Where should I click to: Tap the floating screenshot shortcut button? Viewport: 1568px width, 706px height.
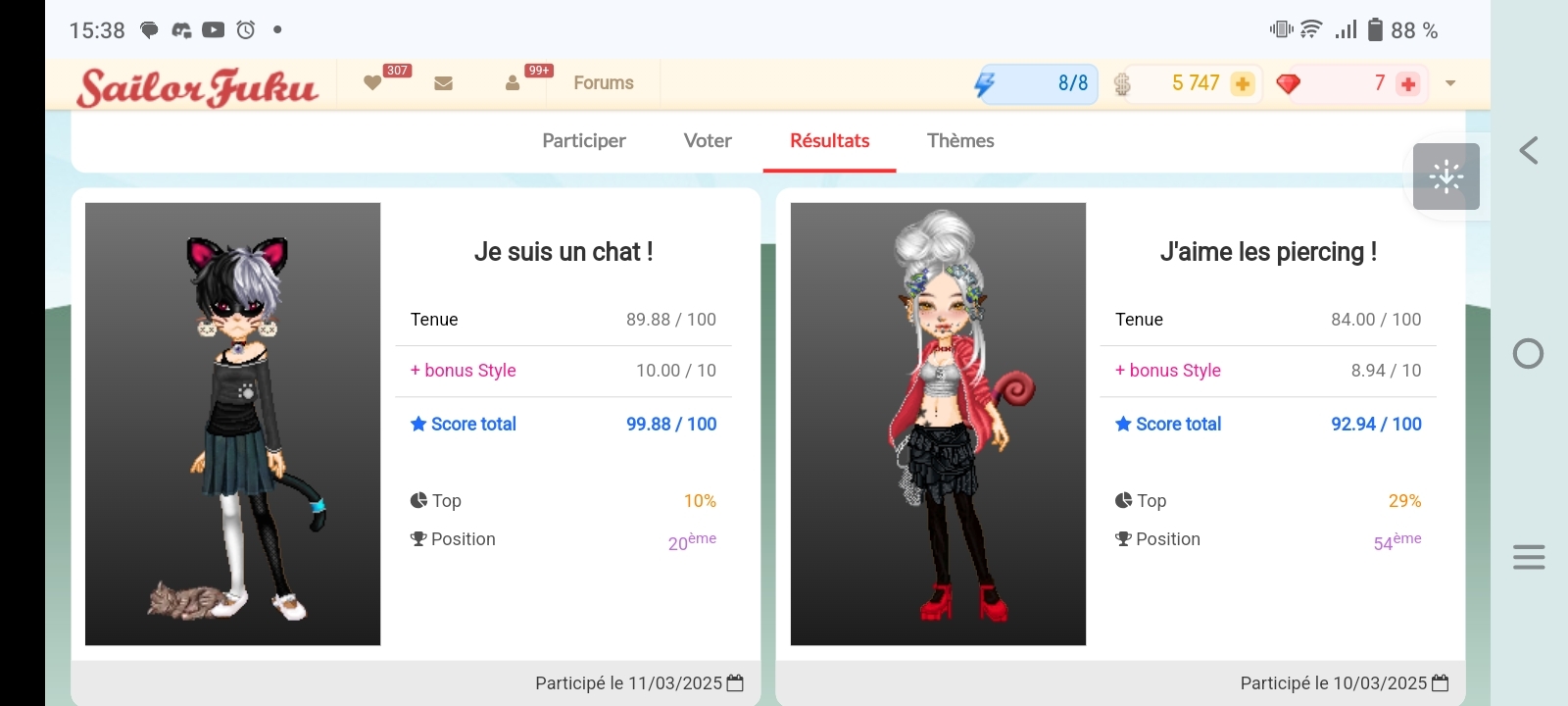pos(1446,176)
